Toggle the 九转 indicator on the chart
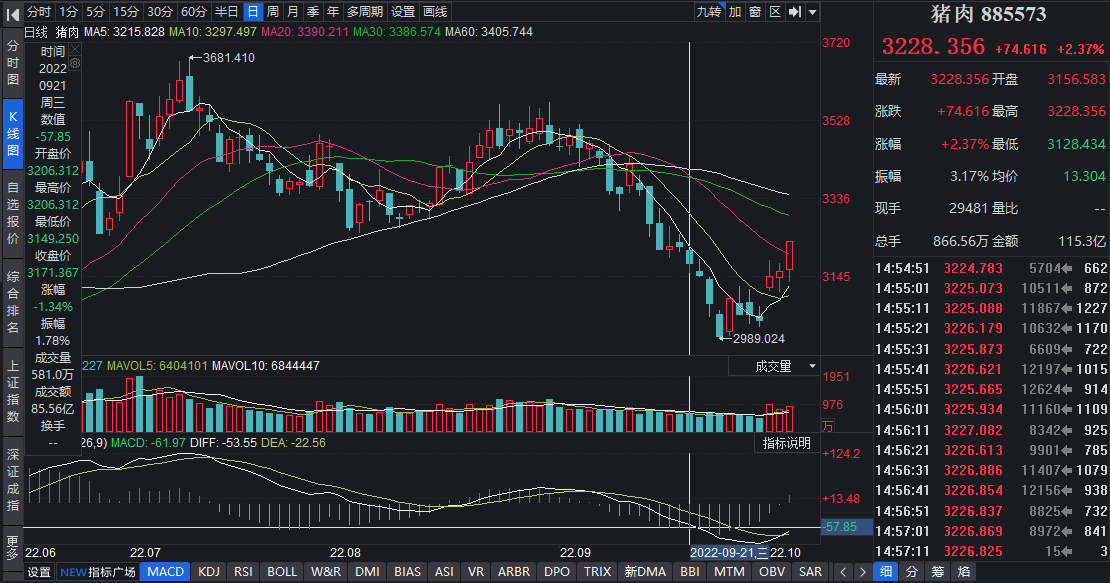This screenshot has width=1110, height=583. (x=708, y=12)
